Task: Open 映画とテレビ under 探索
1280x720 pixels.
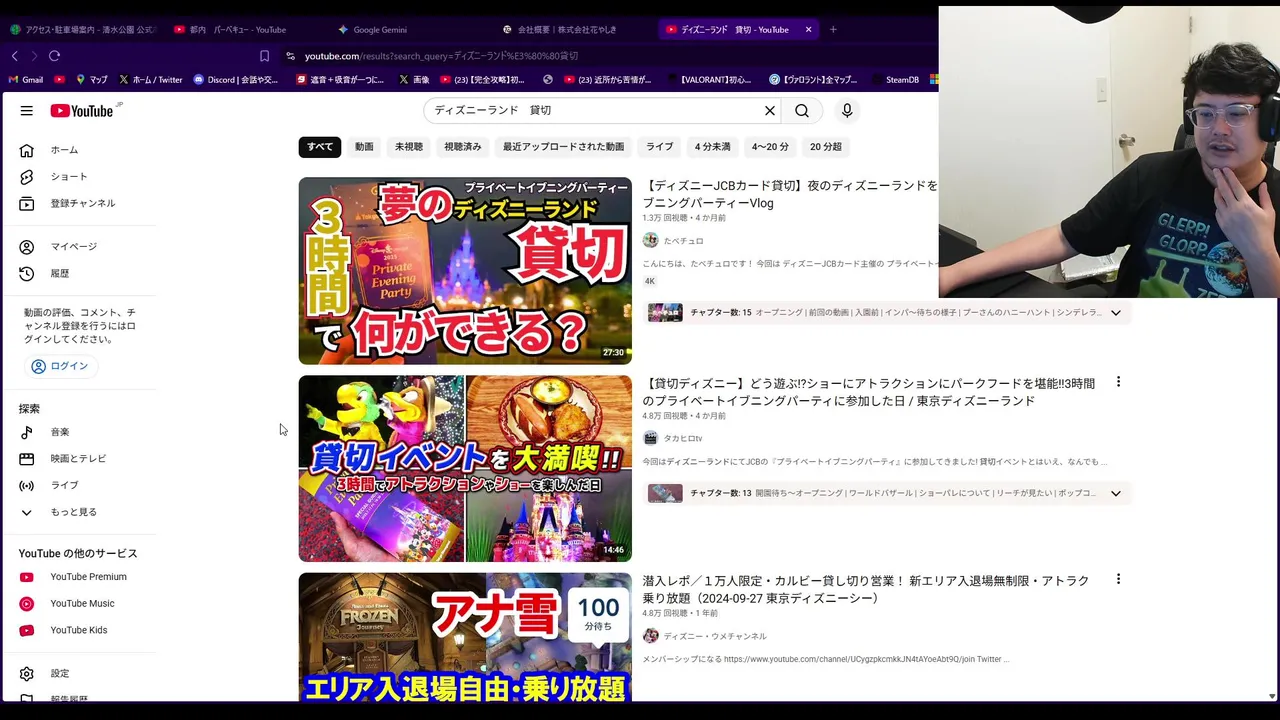Action: pos(80,459)
